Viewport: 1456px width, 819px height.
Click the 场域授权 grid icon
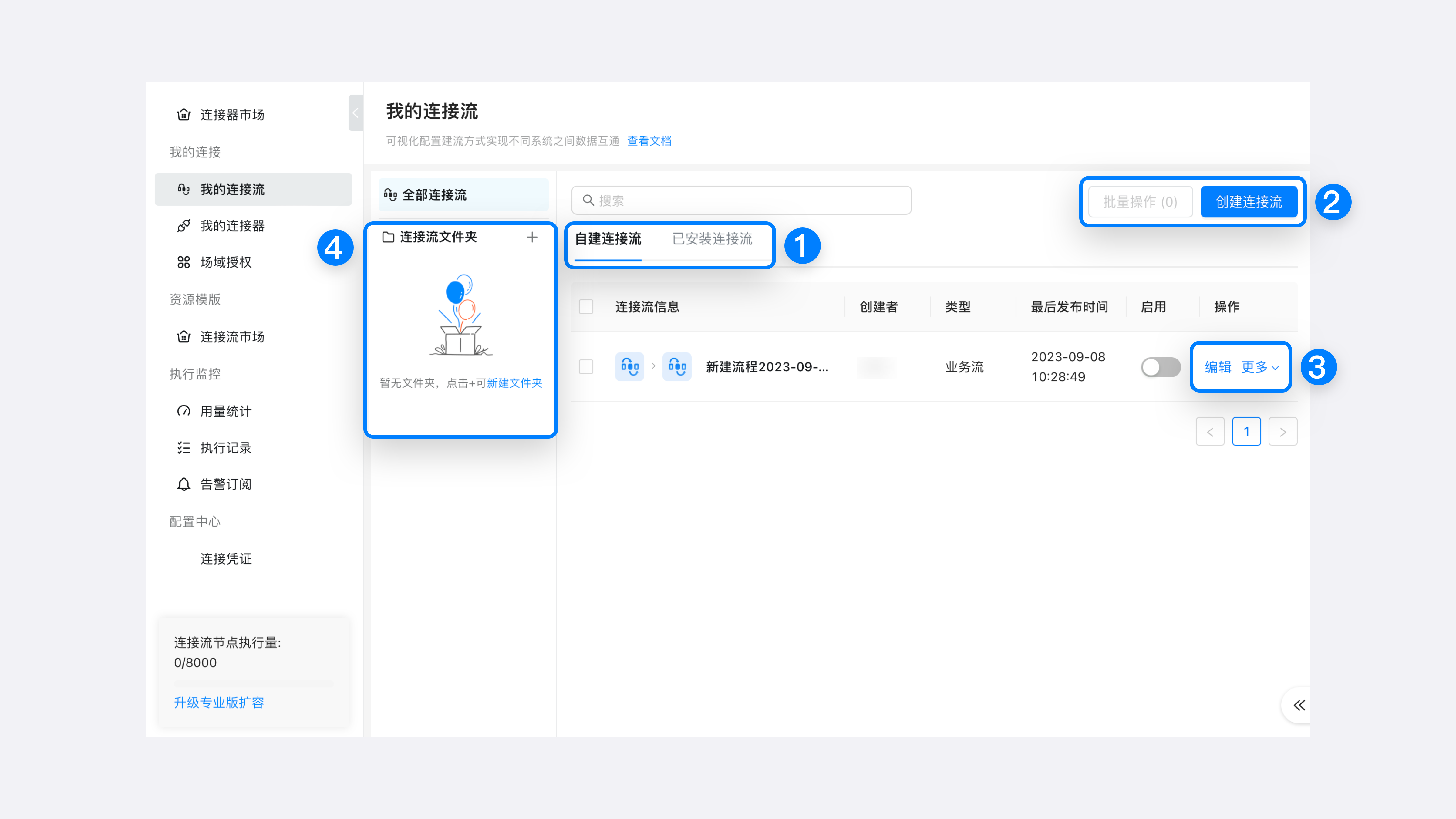click(x=184, y=262)
